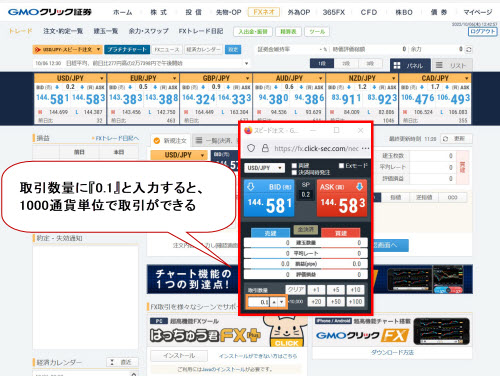Switch rate panels to 3段 layout
500x376 pixels.
click(370, 63)
